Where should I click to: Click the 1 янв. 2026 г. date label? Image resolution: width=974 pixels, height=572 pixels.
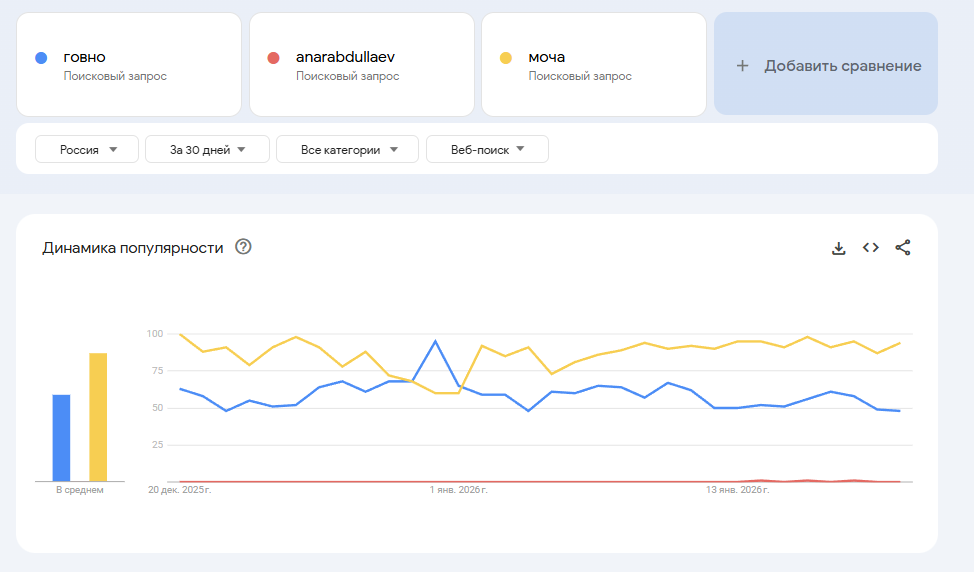458,490
